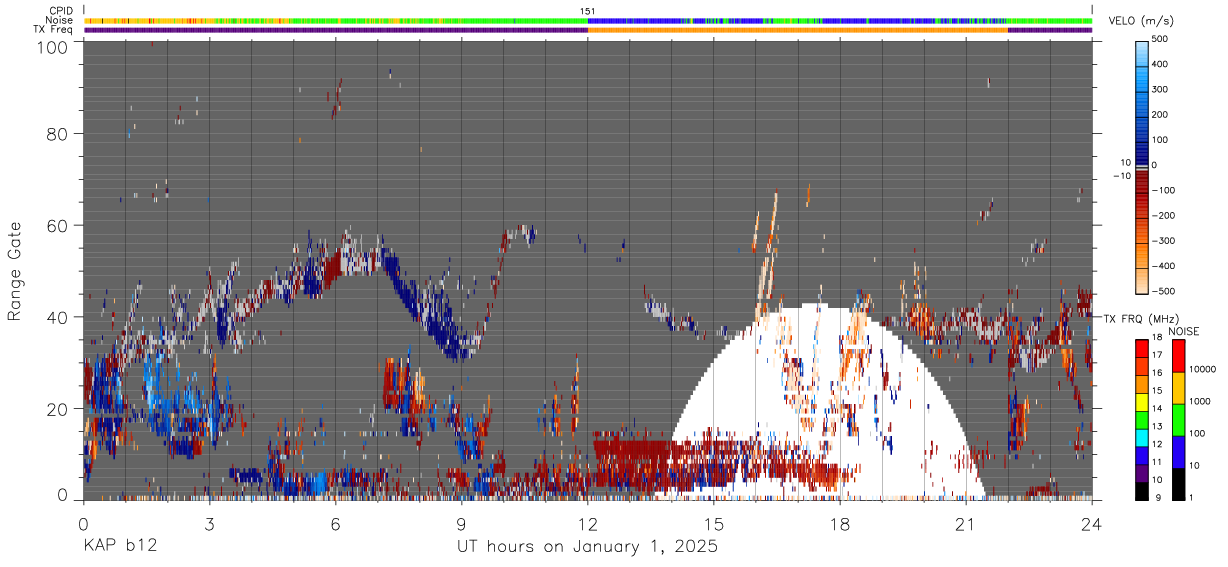Click the green 13 MHz frequency swatch
This screenshot has width=1228, height=567.
[x=1142, y=420]
